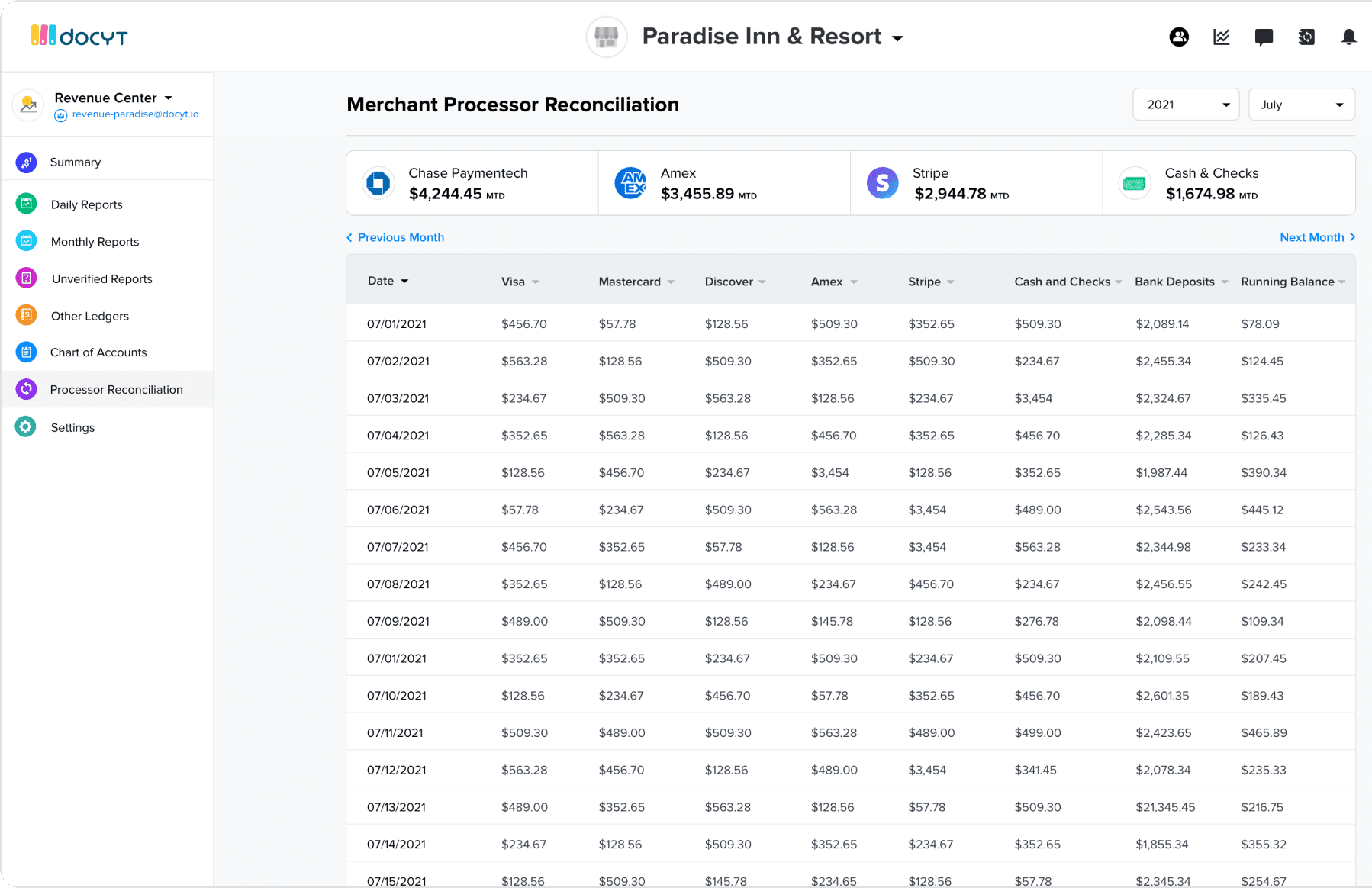The width and height of the screenshot is (1372, 888).
Task: Click the Revenue Center avatar icon
Action: [29, 105]
